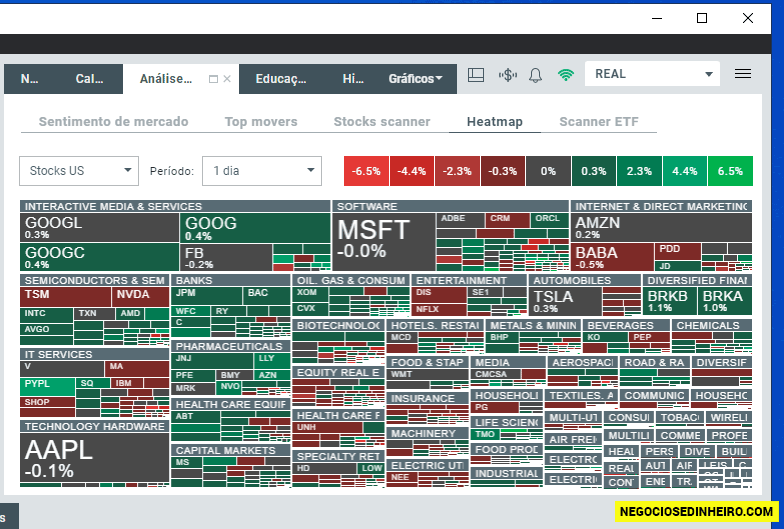Click the Entertainment sector header
Viewport: 784px width, 529px height.
pos(468,280)
